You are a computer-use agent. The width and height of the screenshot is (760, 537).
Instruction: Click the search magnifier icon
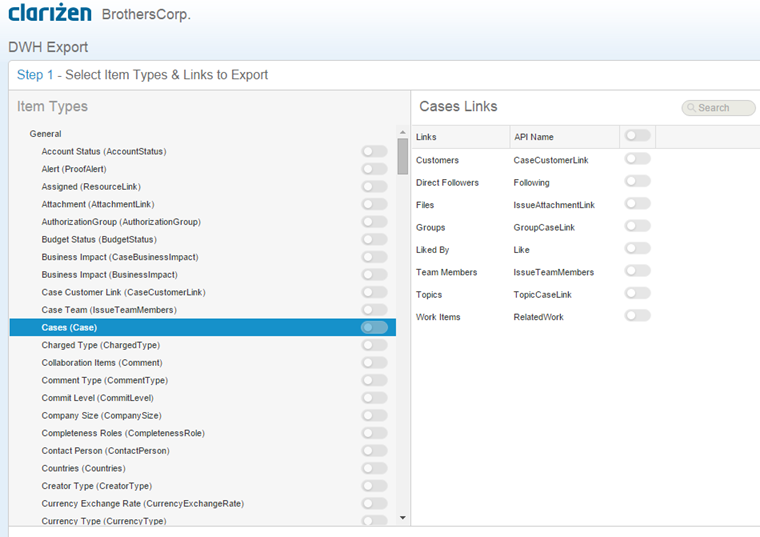[x=691, y=108]
